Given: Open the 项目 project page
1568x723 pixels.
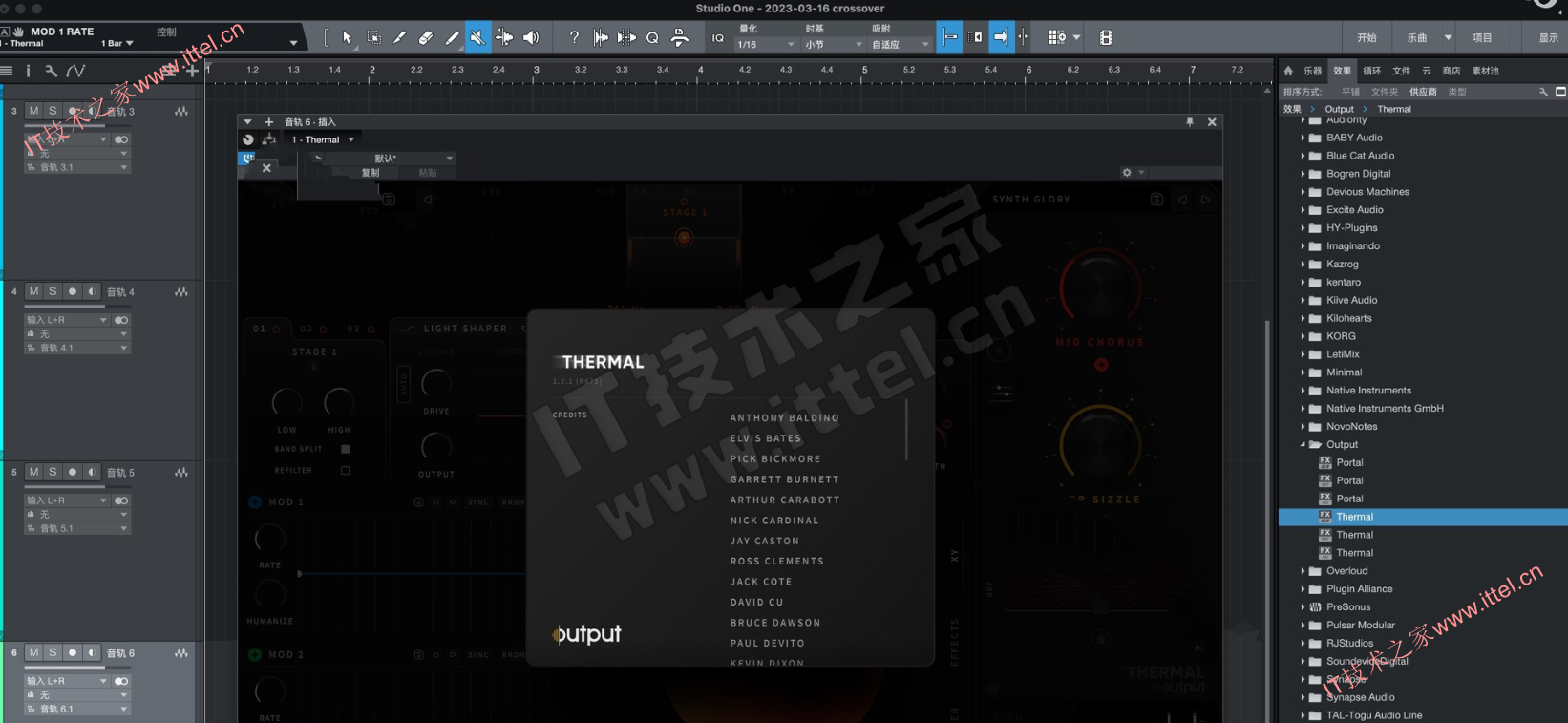Looking at the screenshot, I should tap(1482, 38).
